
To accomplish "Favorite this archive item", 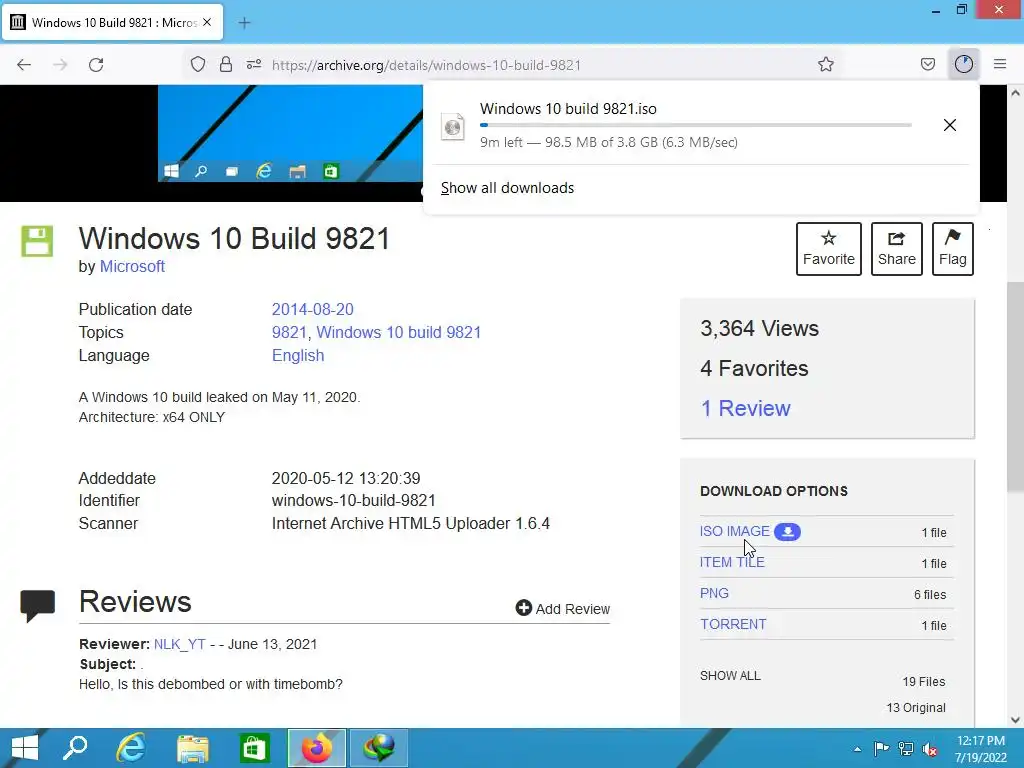I will coord(829,249).
